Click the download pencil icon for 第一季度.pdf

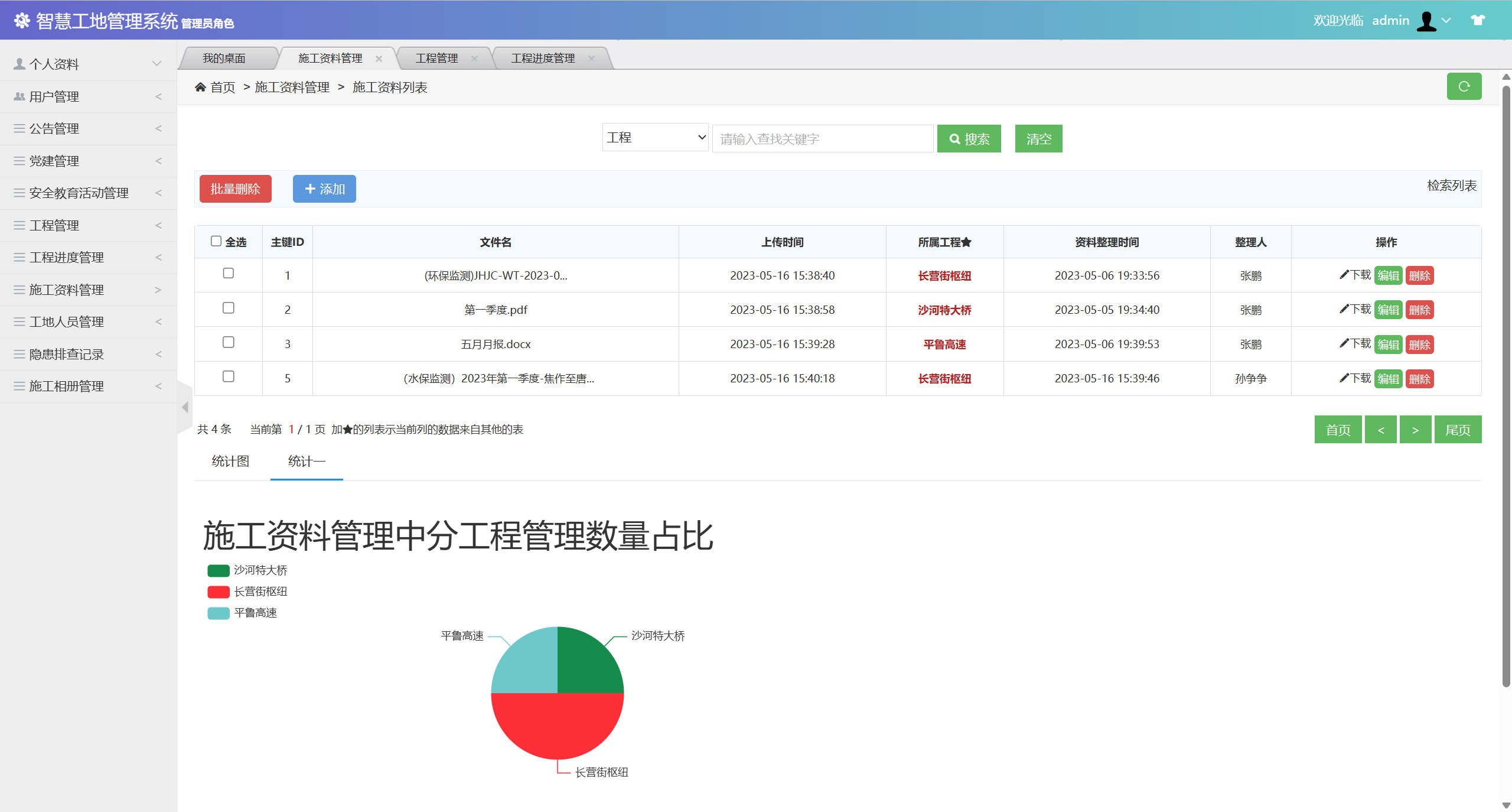click(1343, 310)
